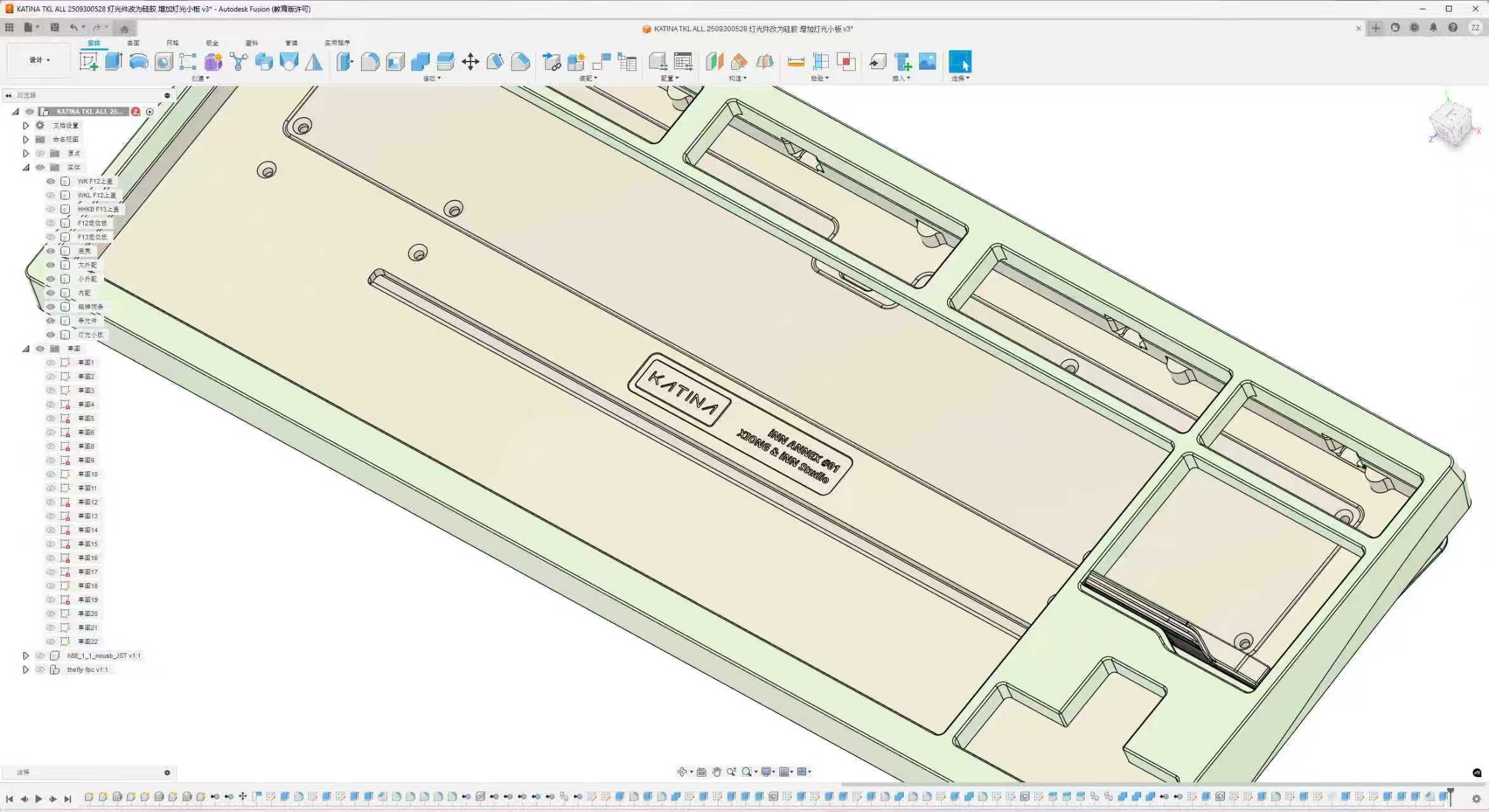1489x812 pixels.
Task: Select the Fillet tool icon
Action: tap(370, 62)
